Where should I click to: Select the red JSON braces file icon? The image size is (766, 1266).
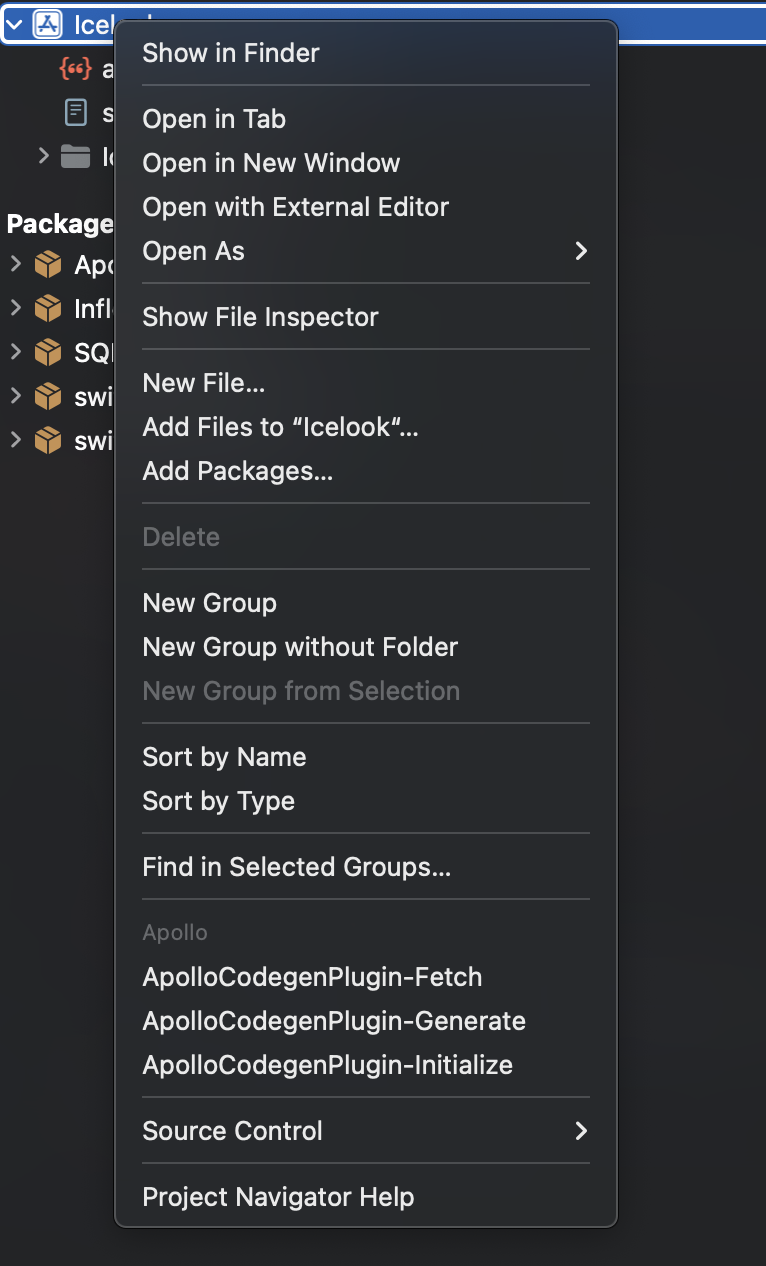(76, 68)
